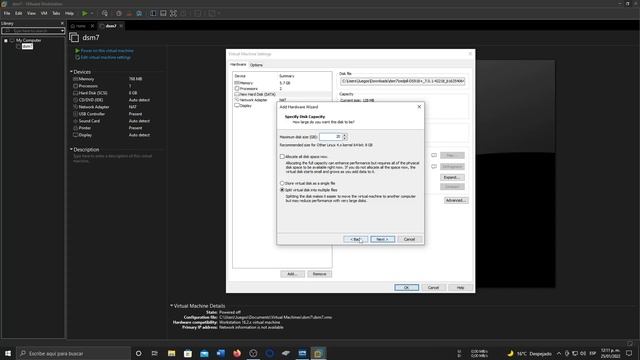Click the < Back button in wizard
Image resolution: width=640 pixels, height=360 pixels.
[x=356, y=239]
